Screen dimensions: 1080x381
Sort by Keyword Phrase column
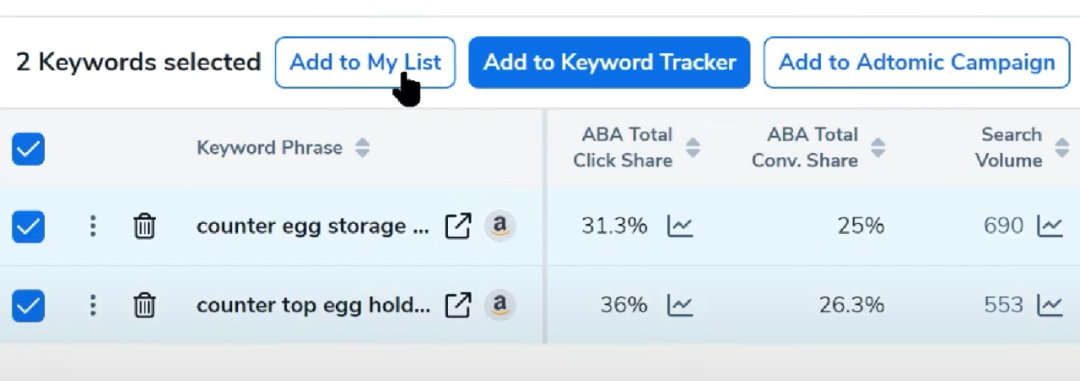pos(362,147)
